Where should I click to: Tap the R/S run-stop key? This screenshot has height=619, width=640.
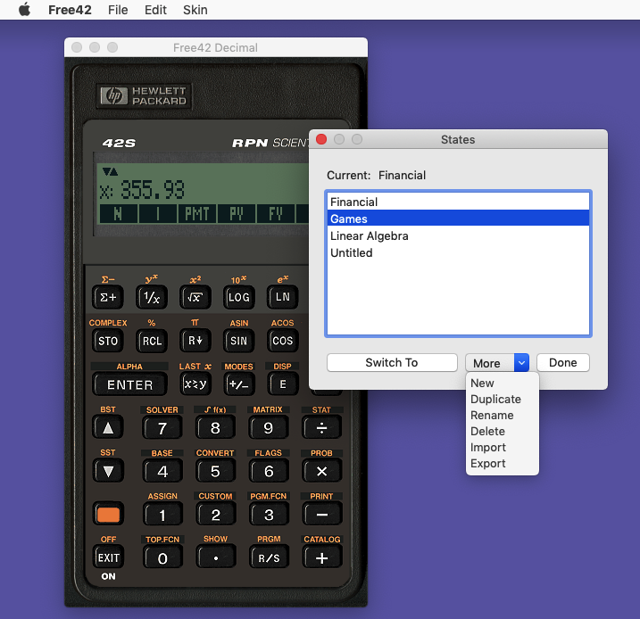(269, 558)
